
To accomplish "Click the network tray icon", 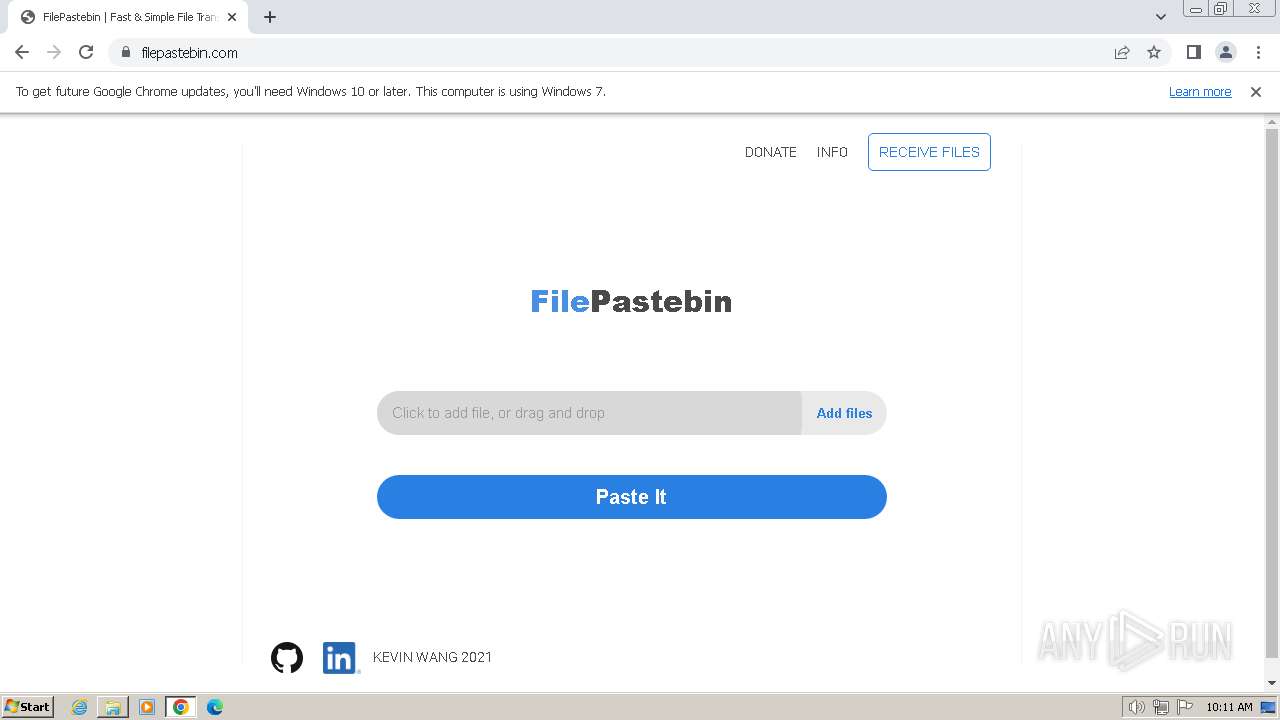I will click(x=1160, y=707).
